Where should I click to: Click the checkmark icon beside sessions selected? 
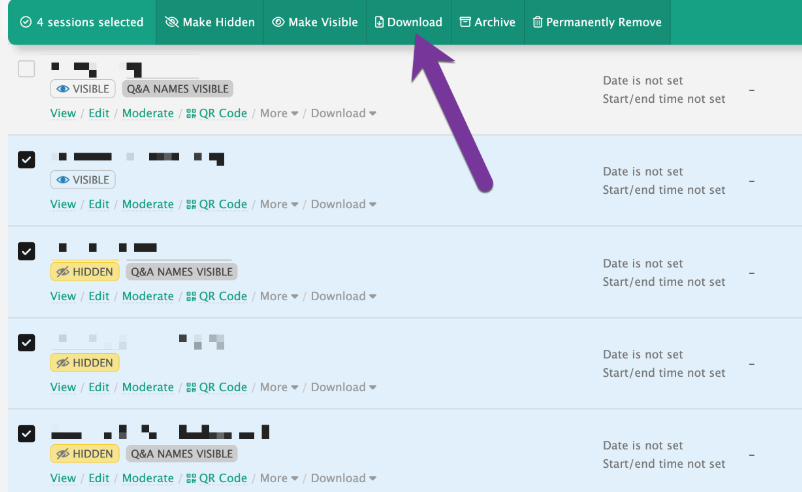(x=25, y=22)
